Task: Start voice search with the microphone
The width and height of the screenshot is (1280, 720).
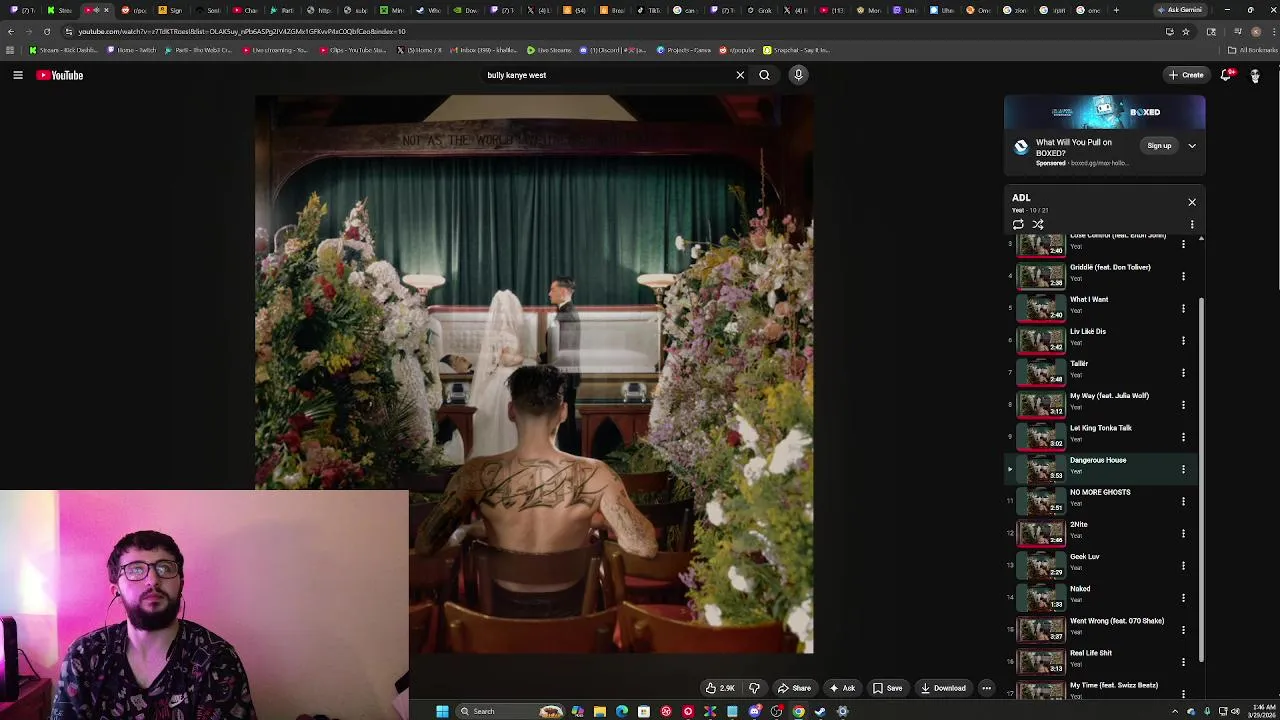Action: tap(798, 75)
